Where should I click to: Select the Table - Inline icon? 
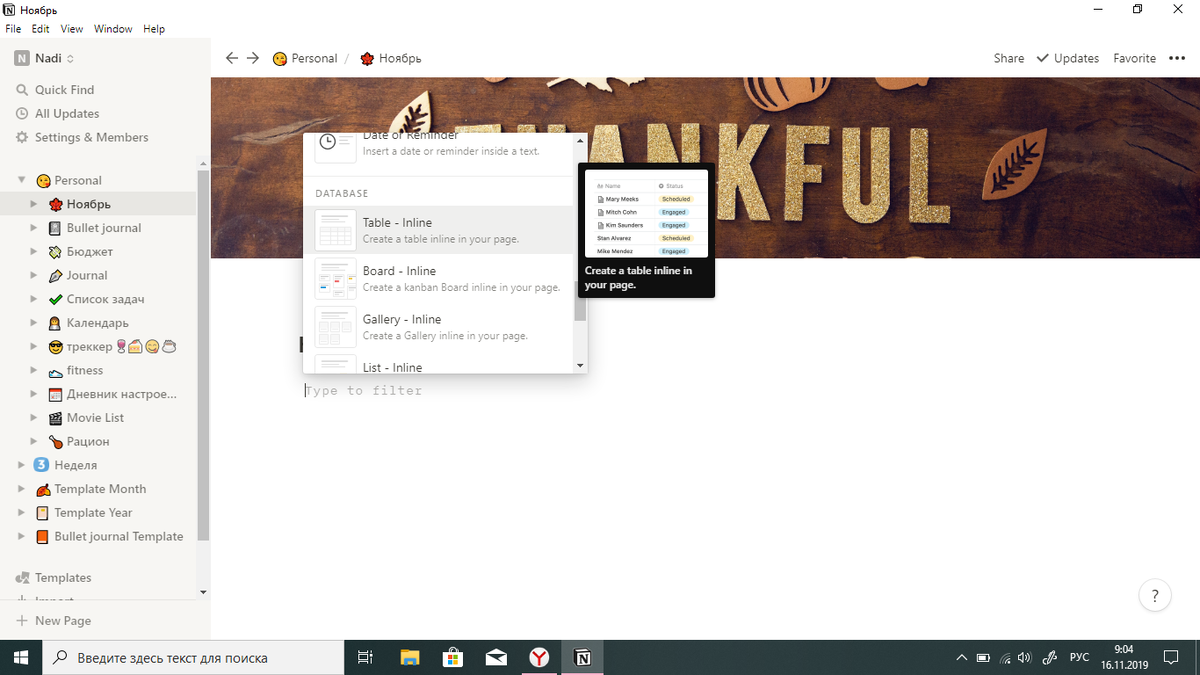tap(335, 230)
